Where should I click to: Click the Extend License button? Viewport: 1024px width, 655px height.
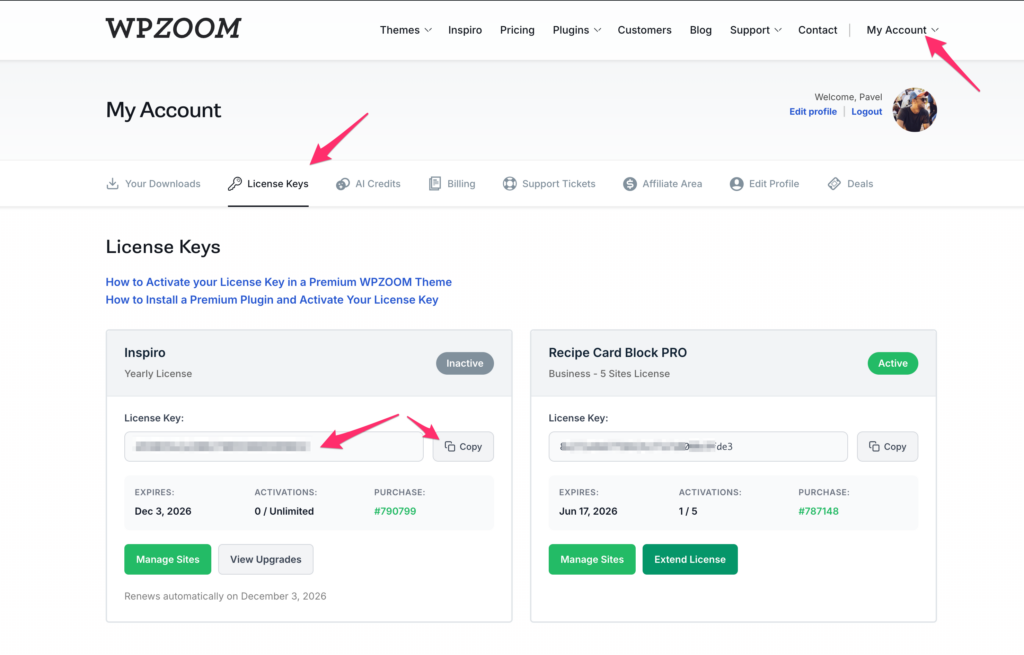point(689,559)
